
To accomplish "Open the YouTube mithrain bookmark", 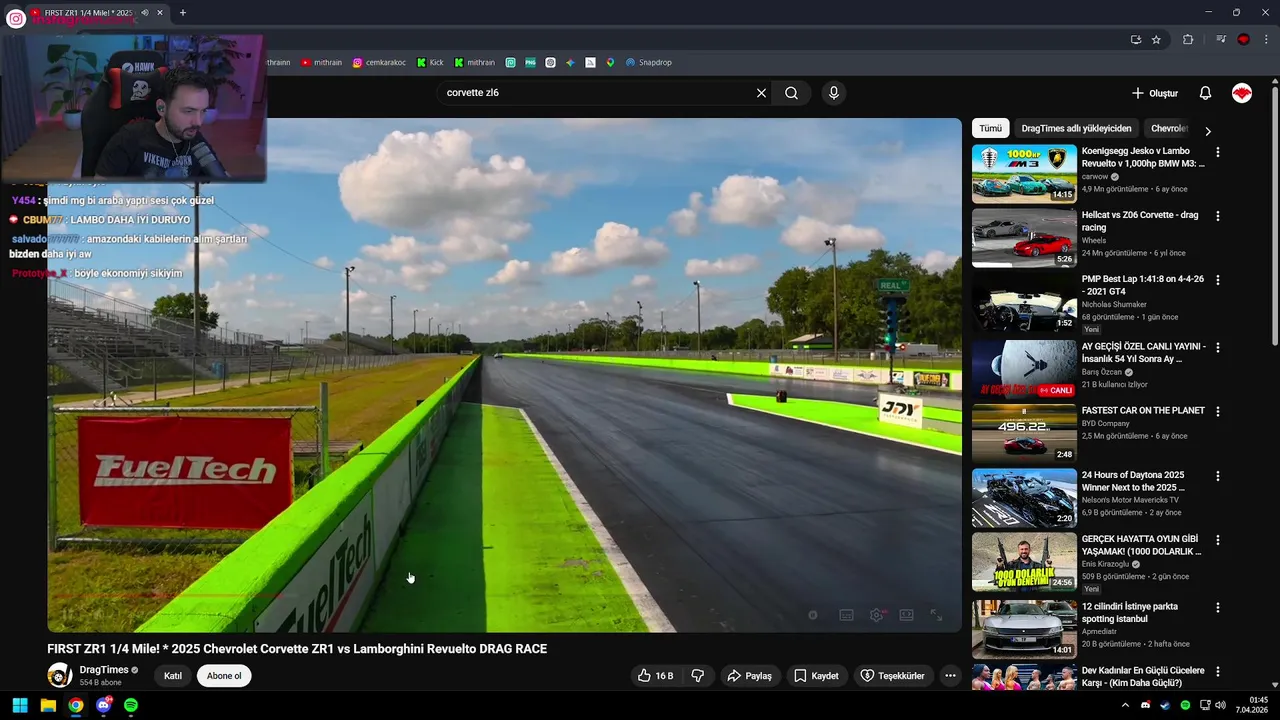I will (x=321, y=62).
